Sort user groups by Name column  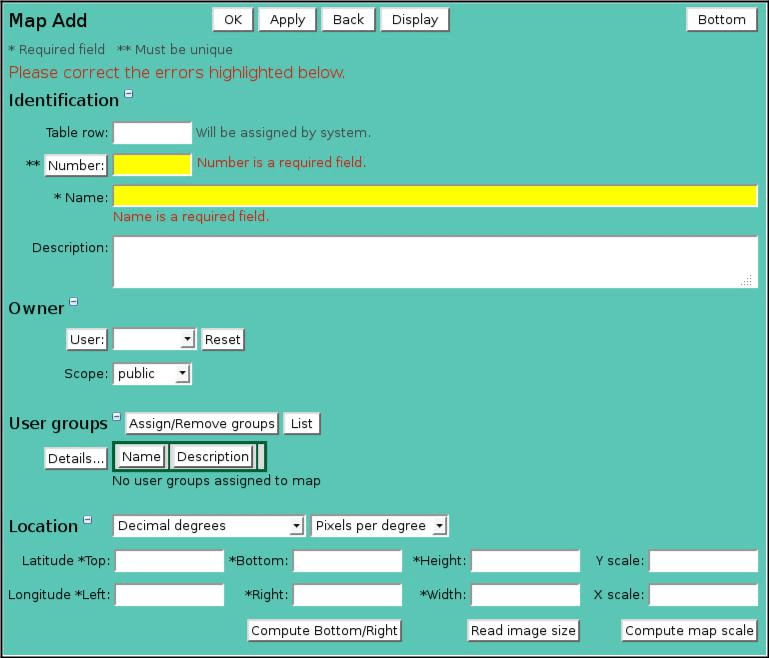coord(141,457)
